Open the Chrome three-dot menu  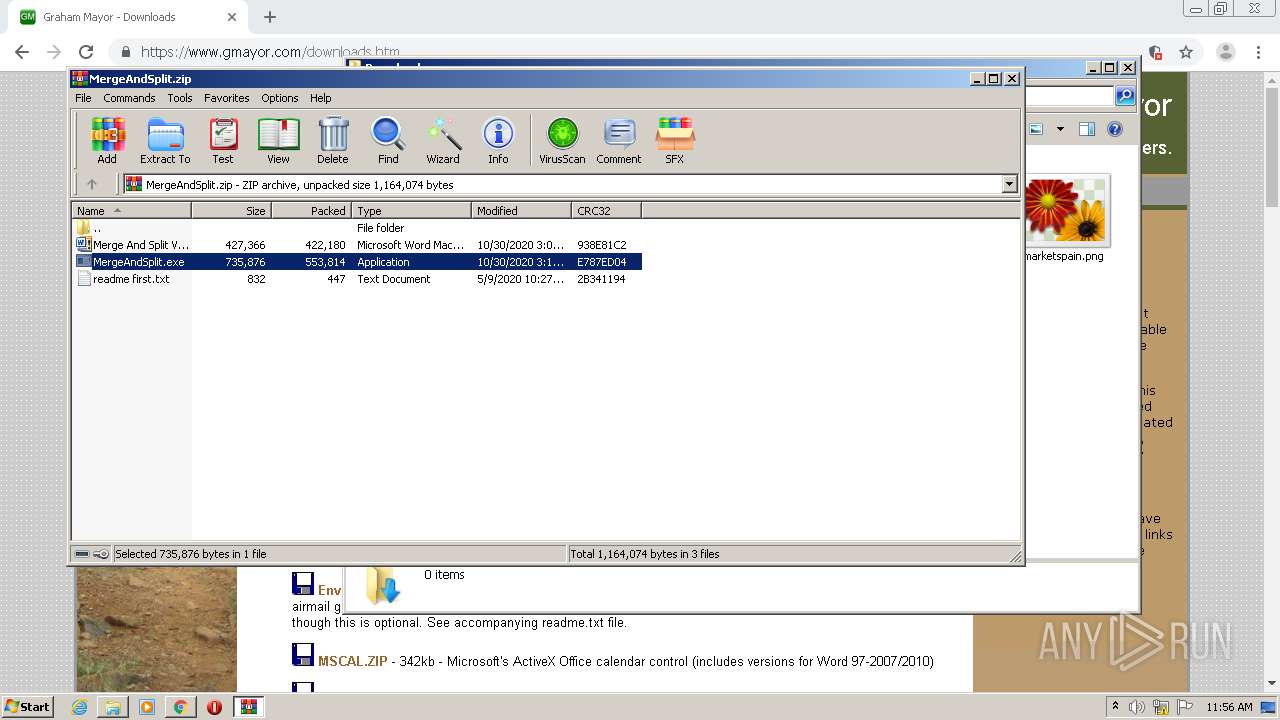click(1259, 52)
